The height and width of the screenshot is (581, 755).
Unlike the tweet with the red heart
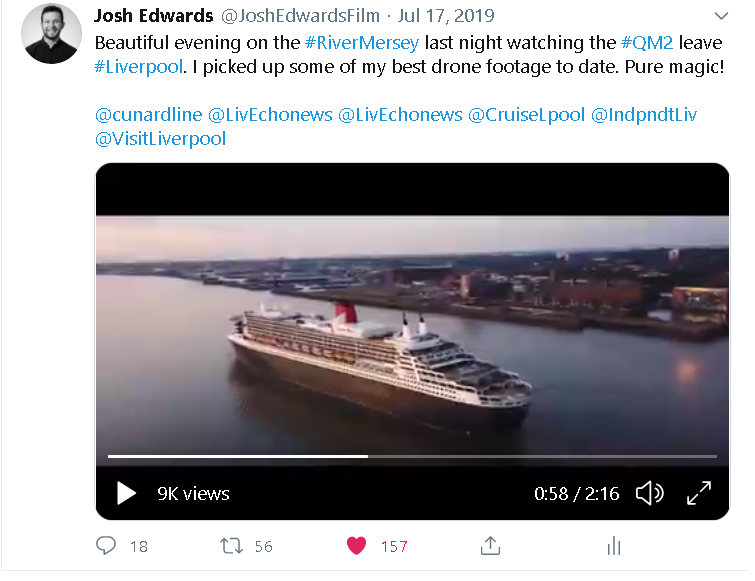pos(356,546)
